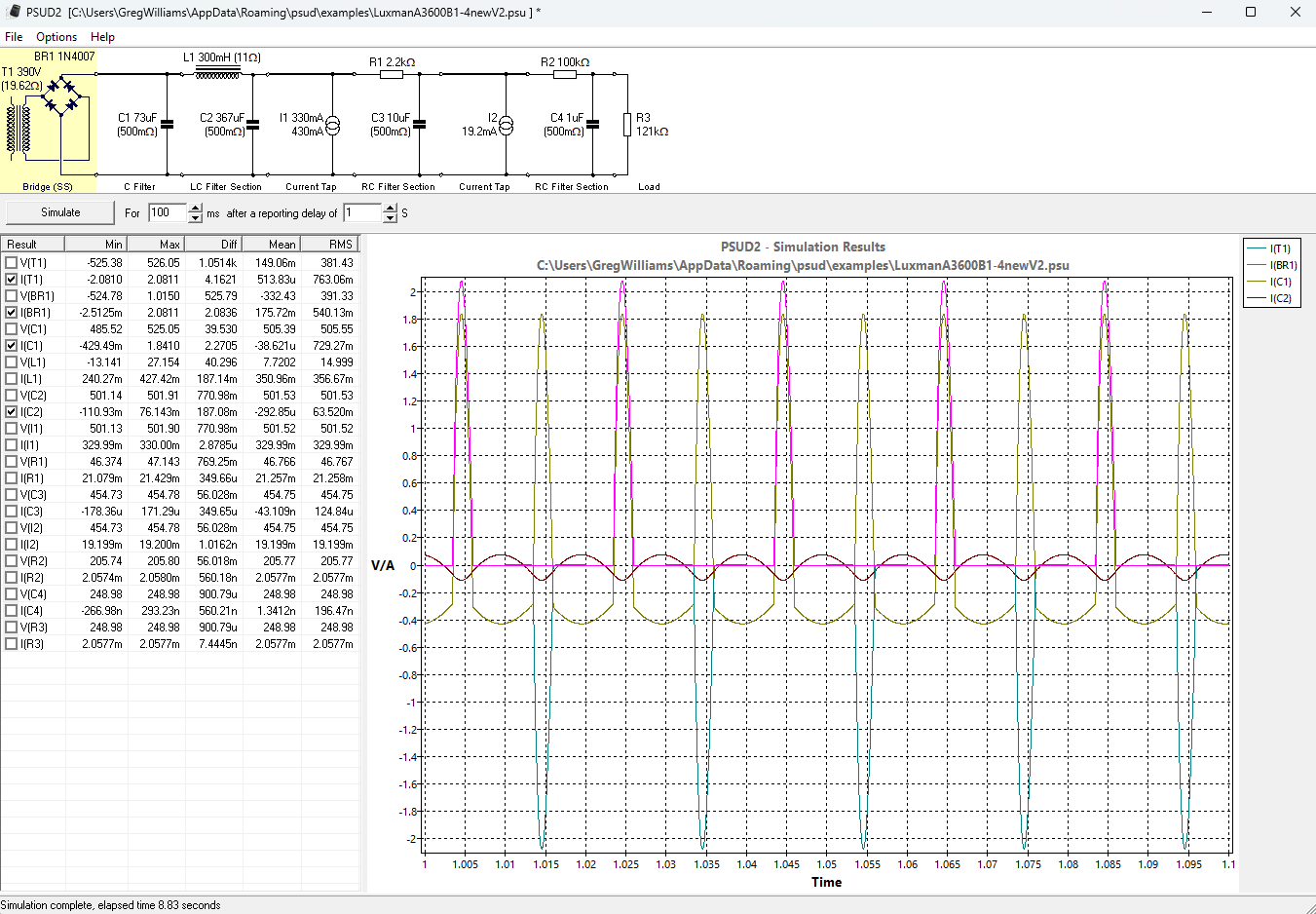Click the Max column header
Screen dimensions: 1316x914
(x=156, y=245)
